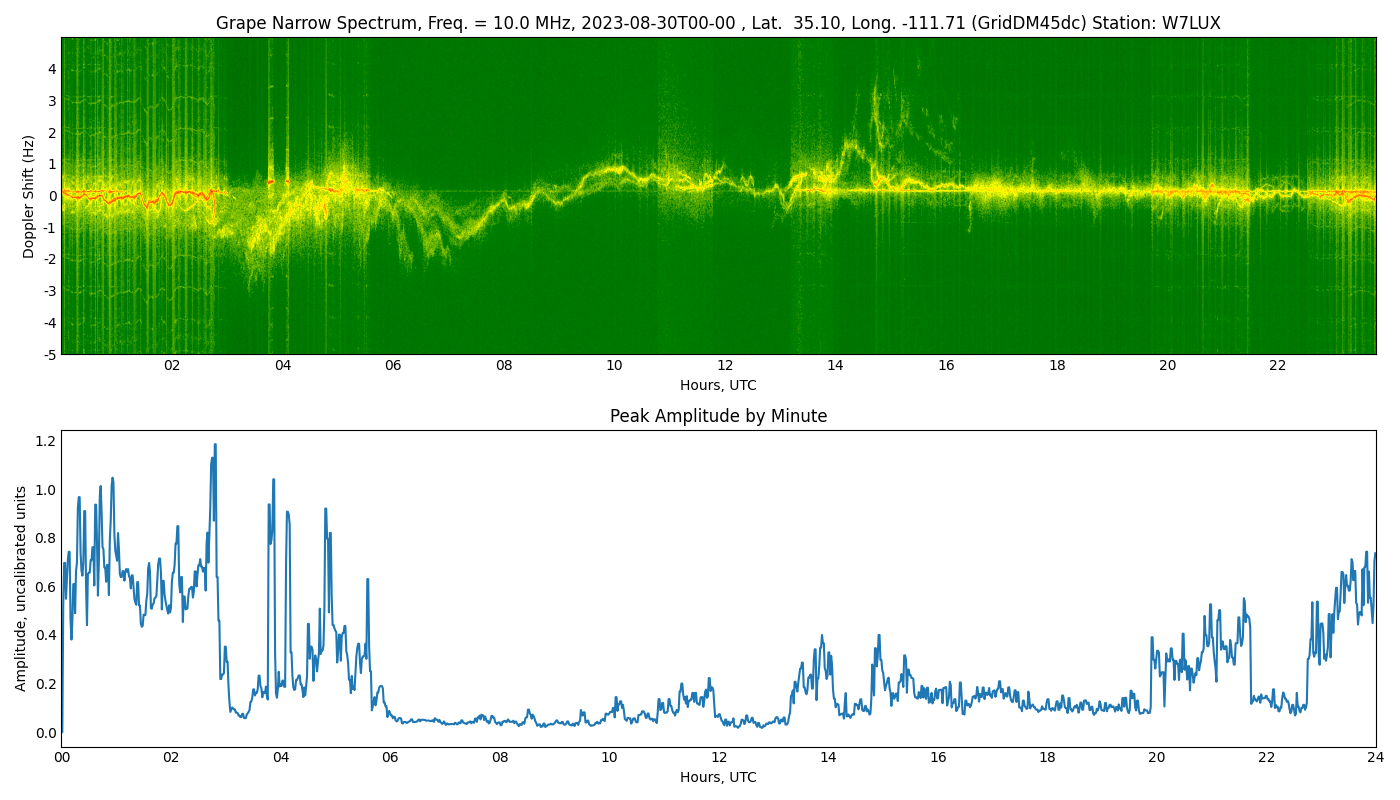Pick amplitude tick label '0.8'

[46, 539]
